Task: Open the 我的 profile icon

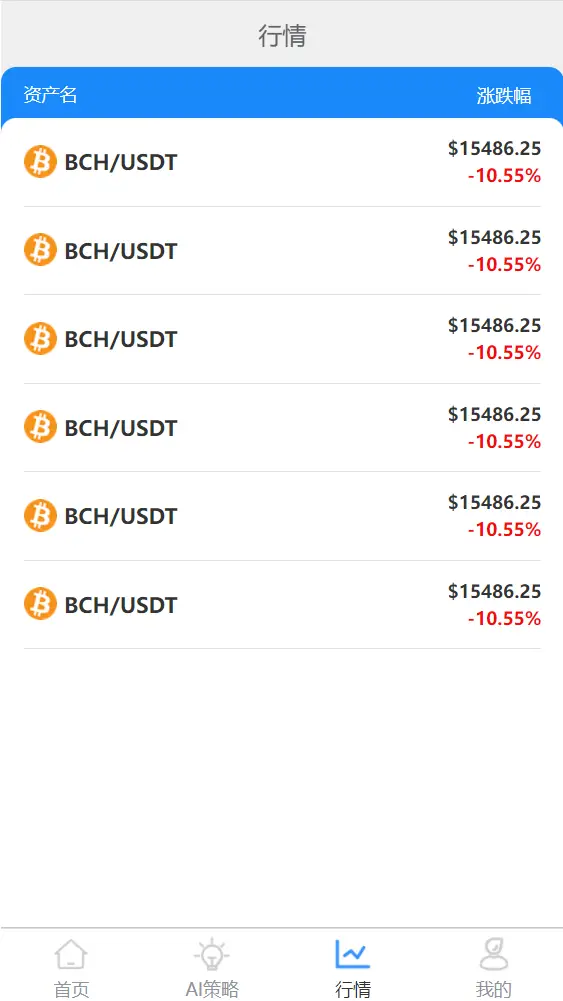Action: click(x=493, y=954)
